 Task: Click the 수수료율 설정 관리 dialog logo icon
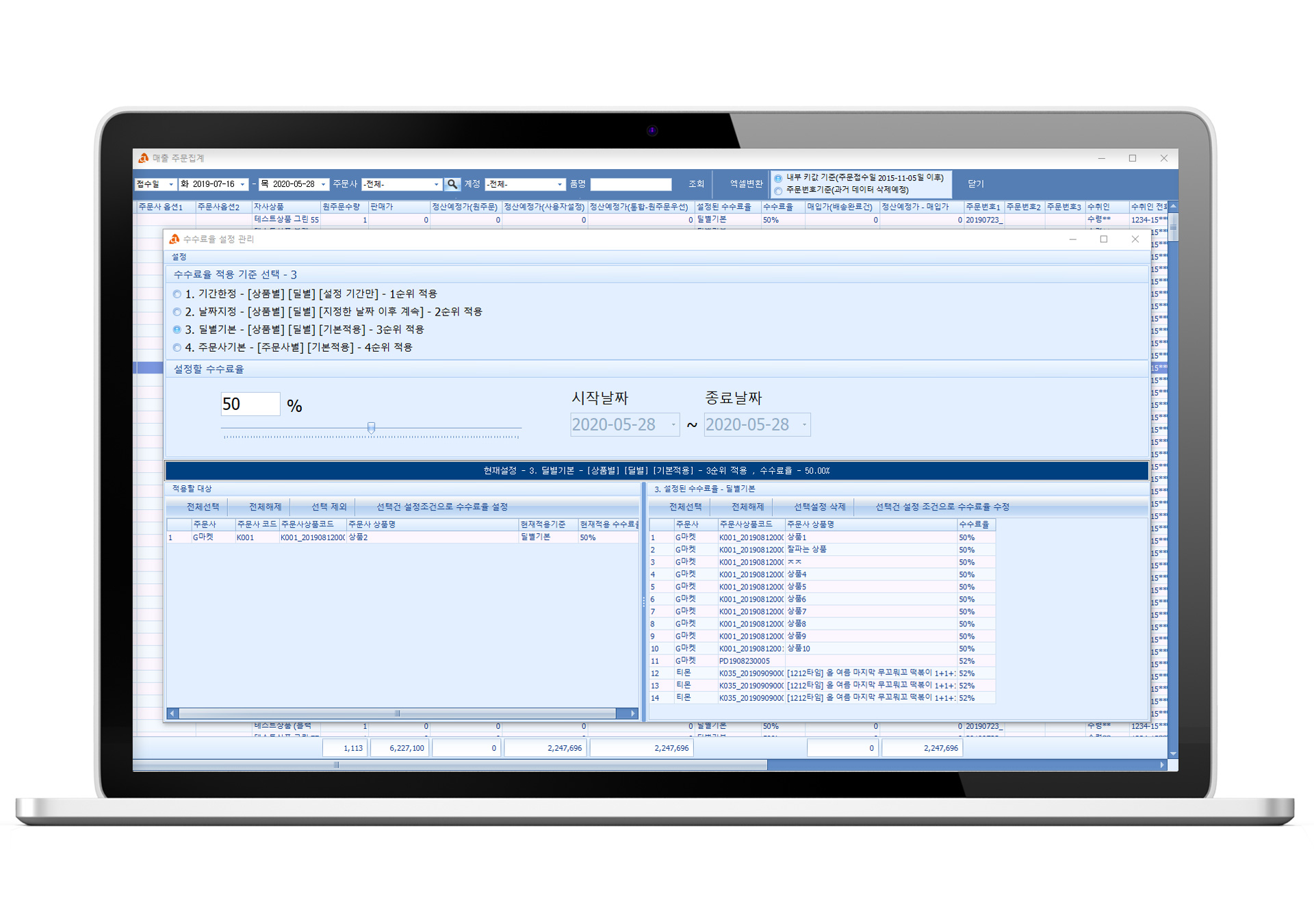click(x=175, y=239)
